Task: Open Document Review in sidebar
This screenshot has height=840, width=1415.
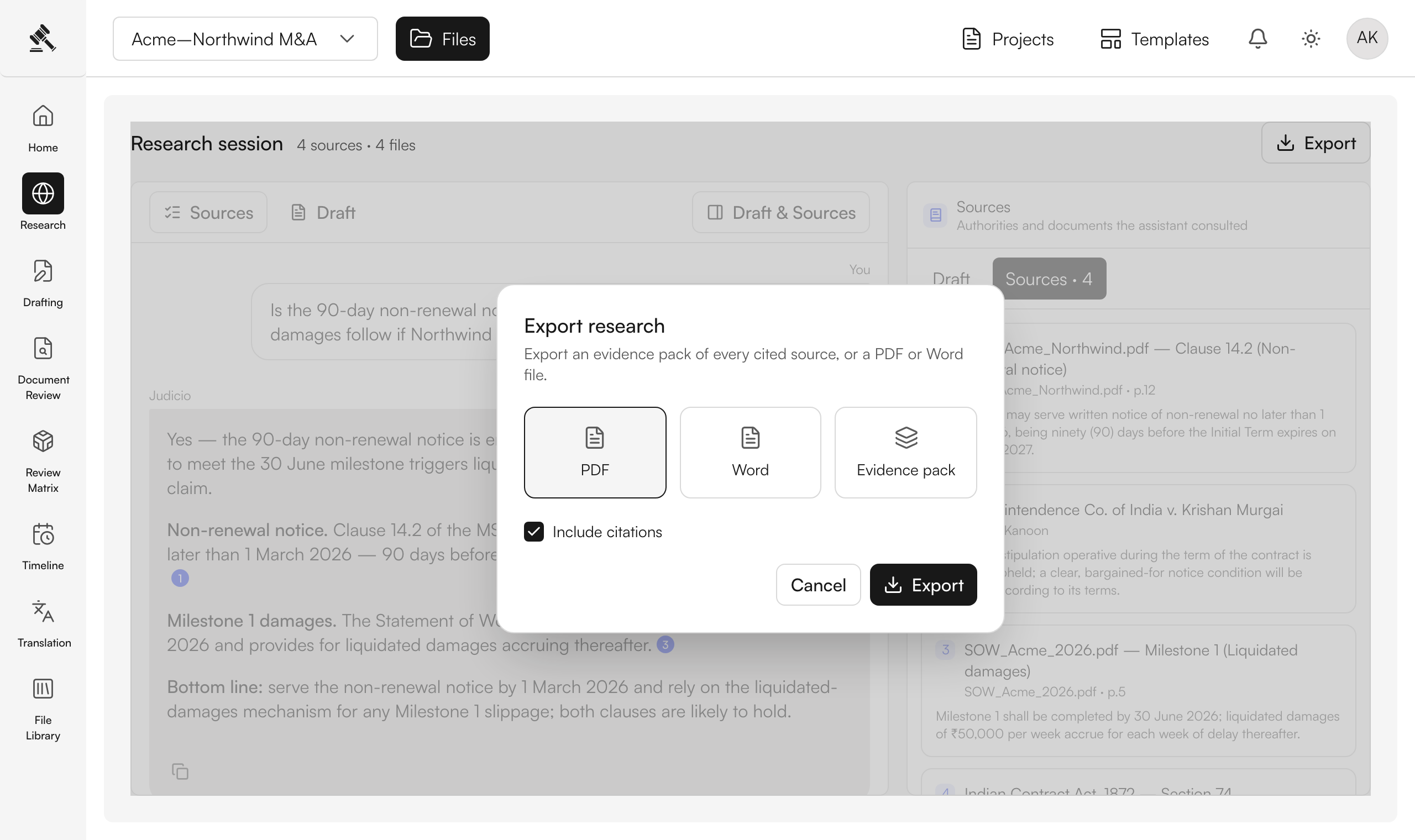Action: pyautogui.click(x=43, y=368)
